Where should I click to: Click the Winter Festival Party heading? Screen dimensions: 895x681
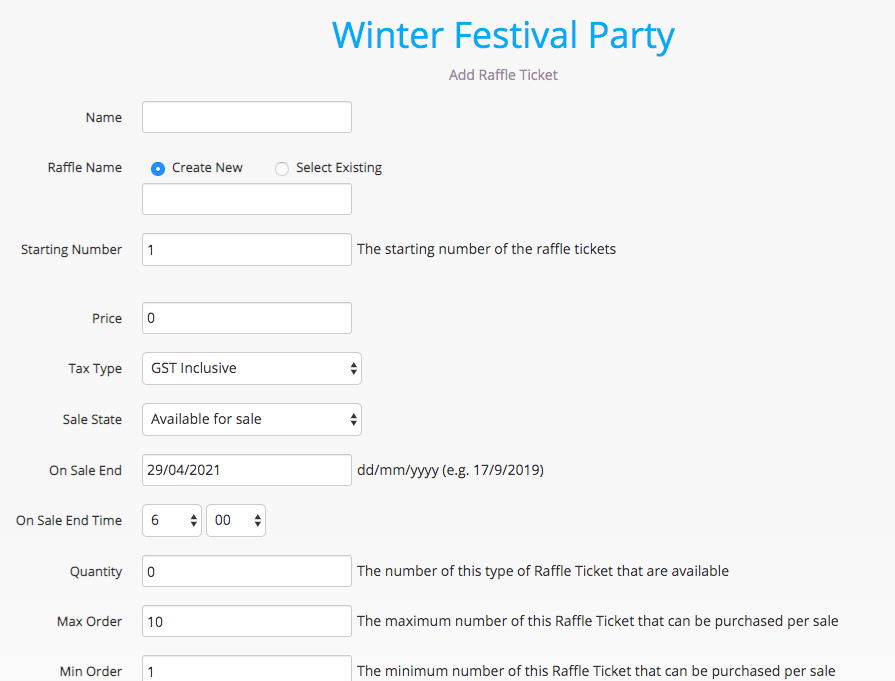coord(503,35)
